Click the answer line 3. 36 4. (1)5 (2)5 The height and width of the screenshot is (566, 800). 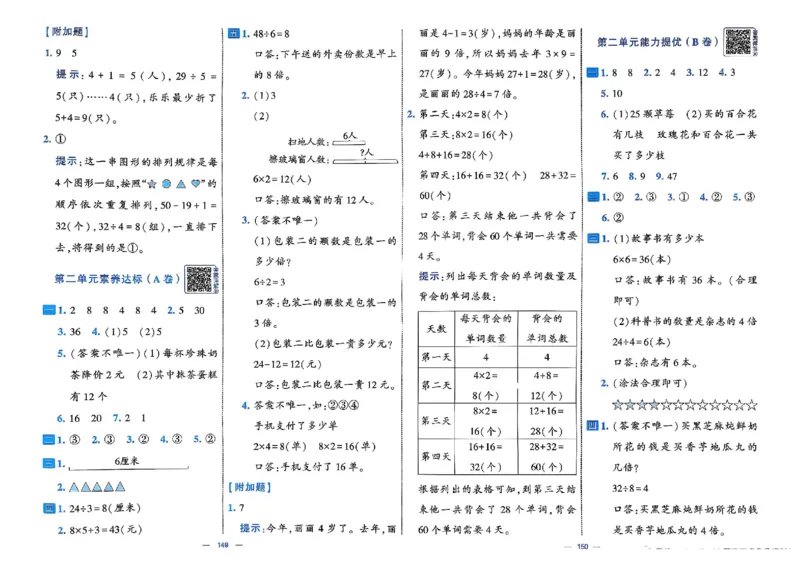110,332
